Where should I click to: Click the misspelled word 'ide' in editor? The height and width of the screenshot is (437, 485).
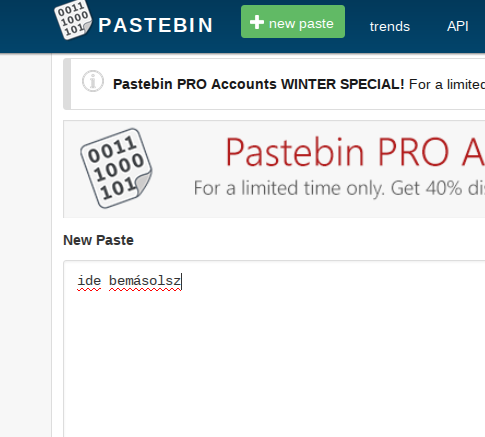point(89,281)
